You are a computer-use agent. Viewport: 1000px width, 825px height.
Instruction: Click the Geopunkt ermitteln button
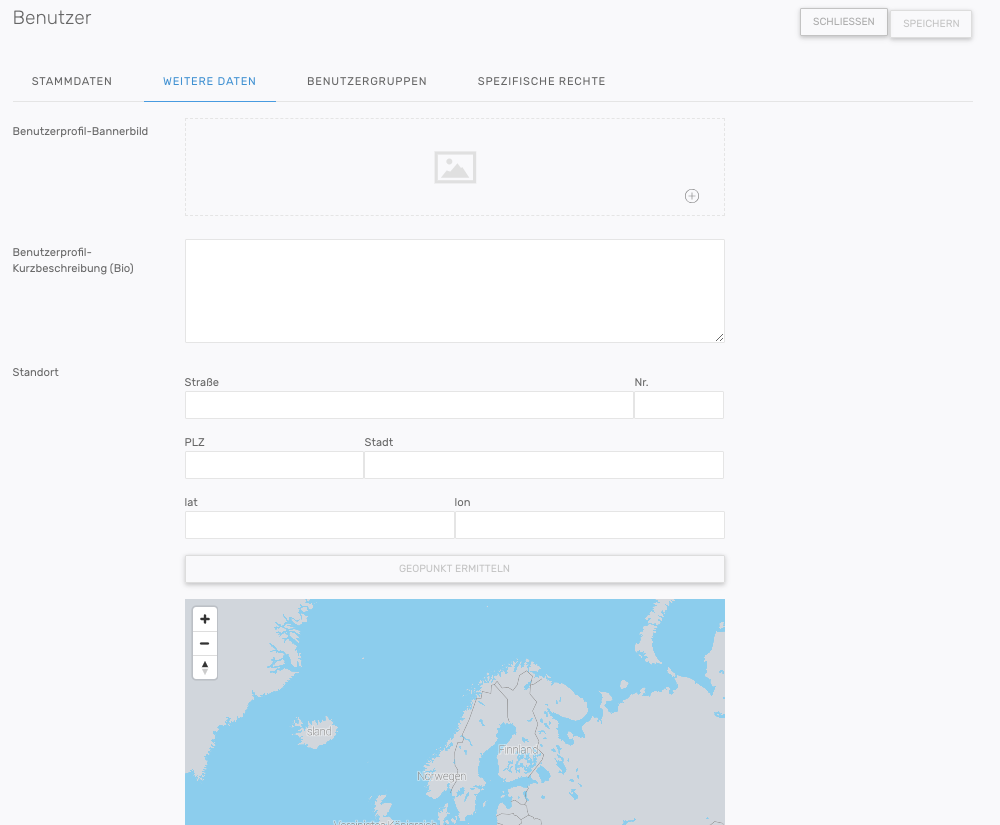click(454, 569)
